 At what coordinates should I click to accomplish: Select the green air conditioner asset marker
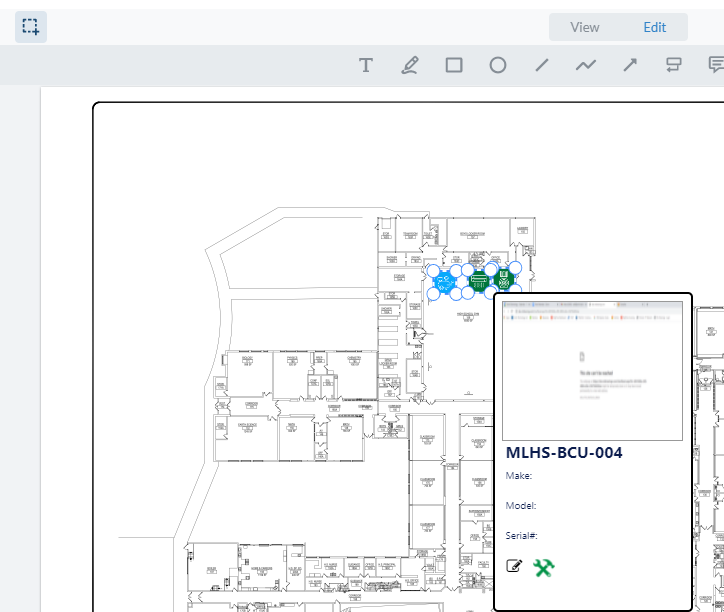click(x=479, y=281)
